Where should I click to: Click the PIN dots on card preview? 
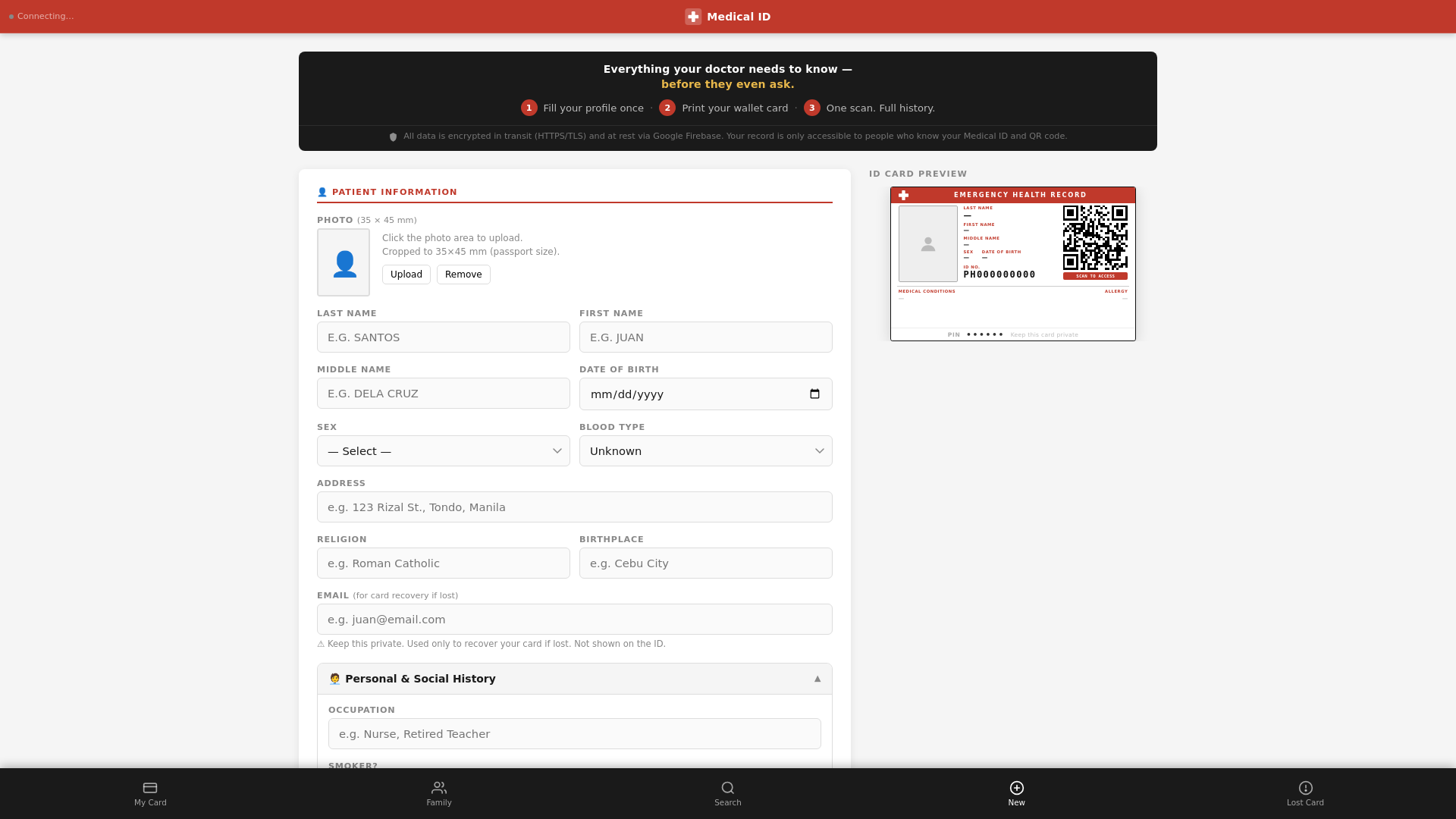pyautogui.click(x=985, y=334)
